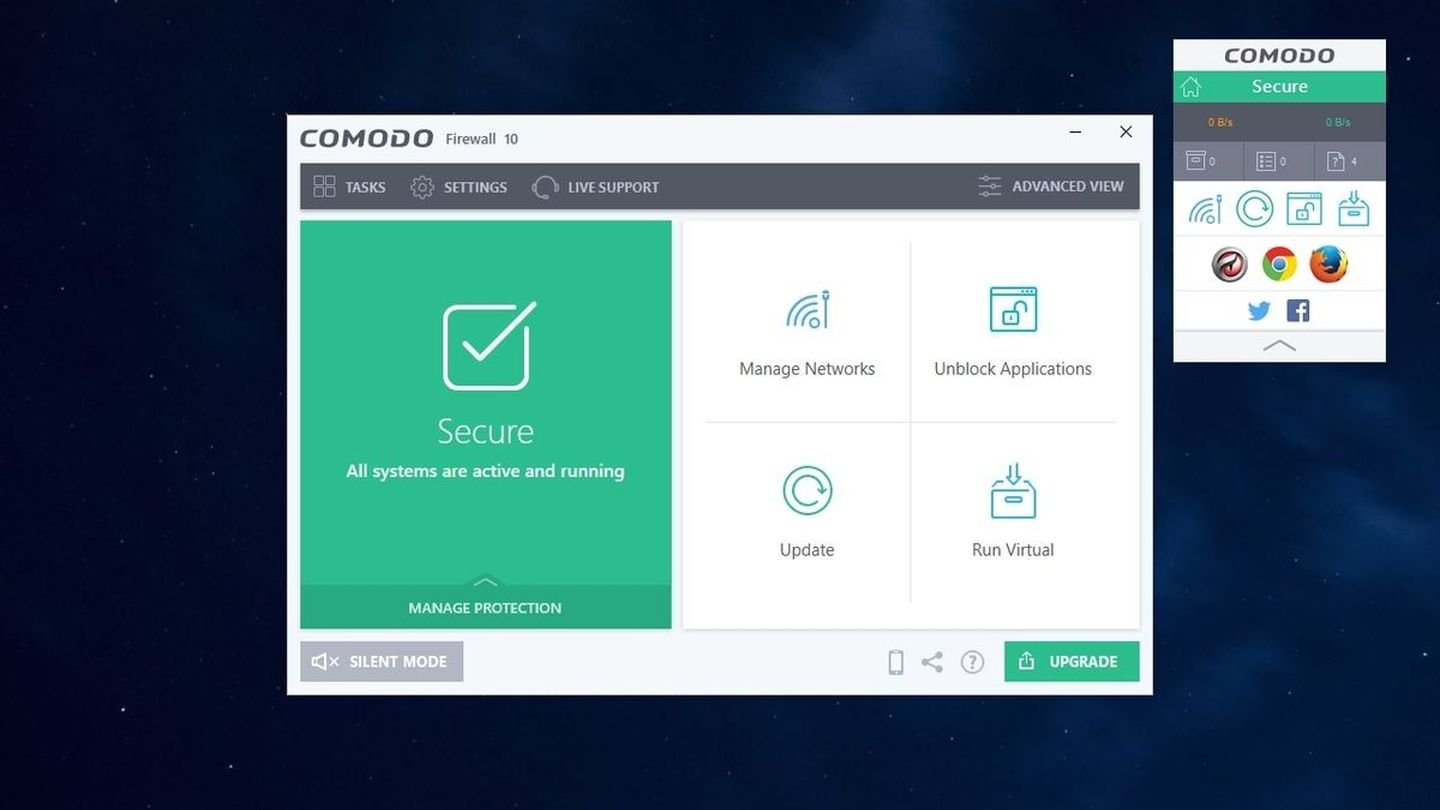The height and width of the screenshot is (810, 1440).
Task: Click widget's run virtual box icon
Action: pyautogui.click(x=1353, y=209)
